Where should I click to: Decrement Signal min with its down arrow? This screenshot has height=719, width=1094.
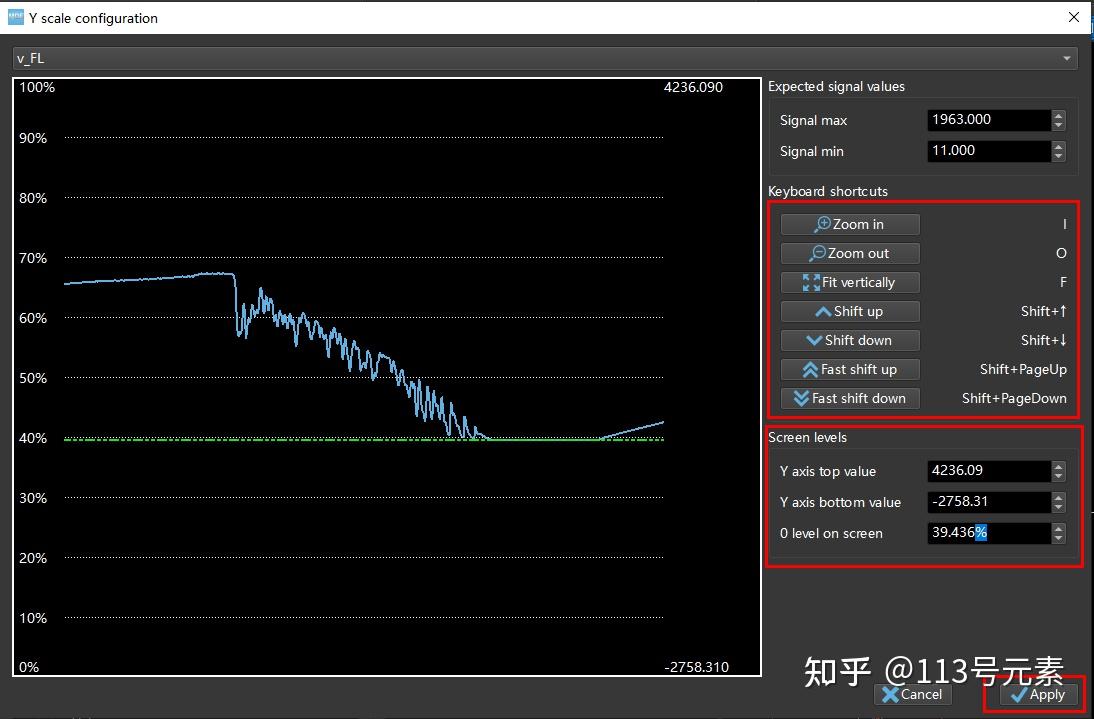coord(1058,155)
